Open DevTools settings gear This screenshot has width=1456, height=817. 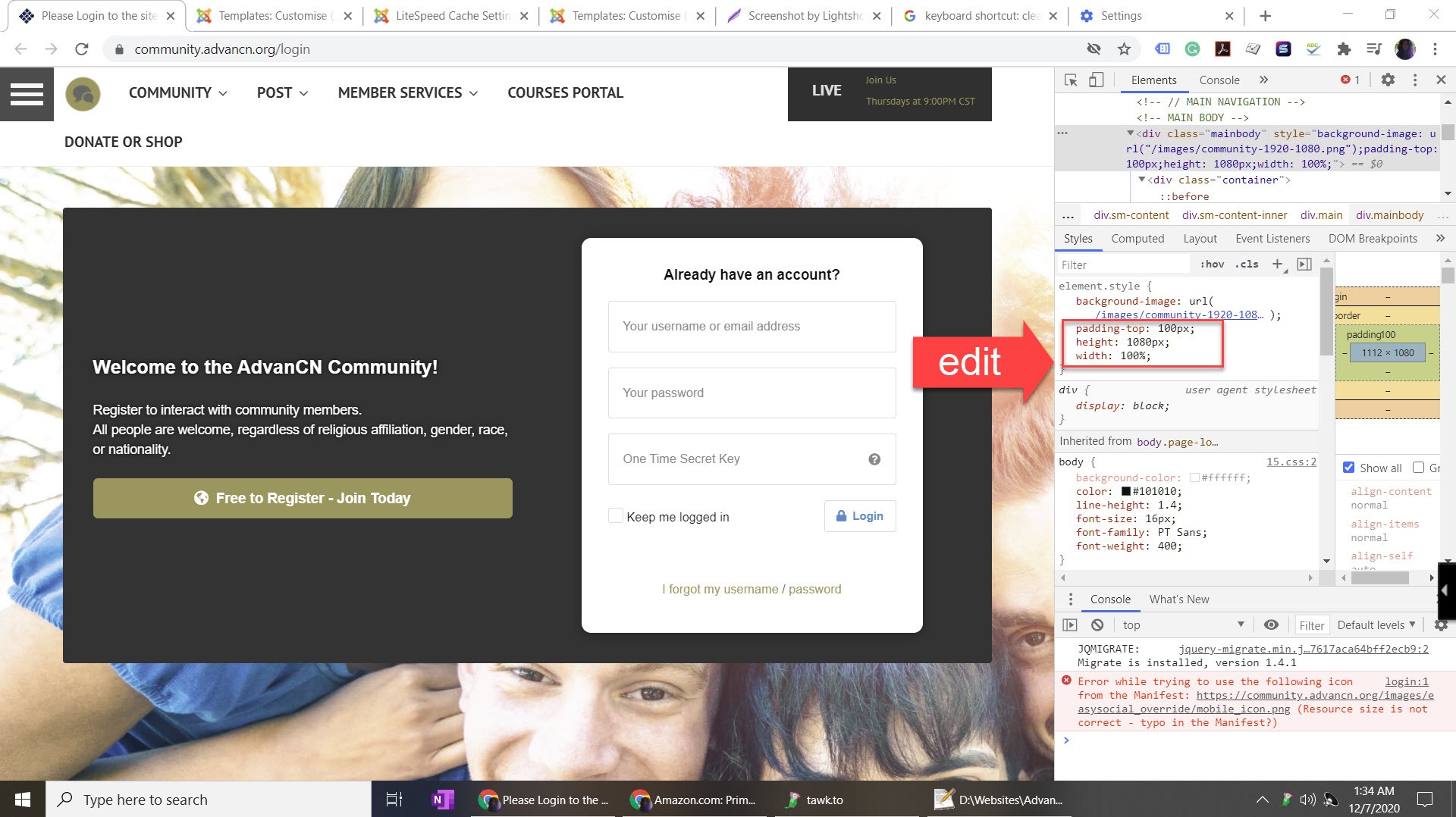(x=1388, y=80)
